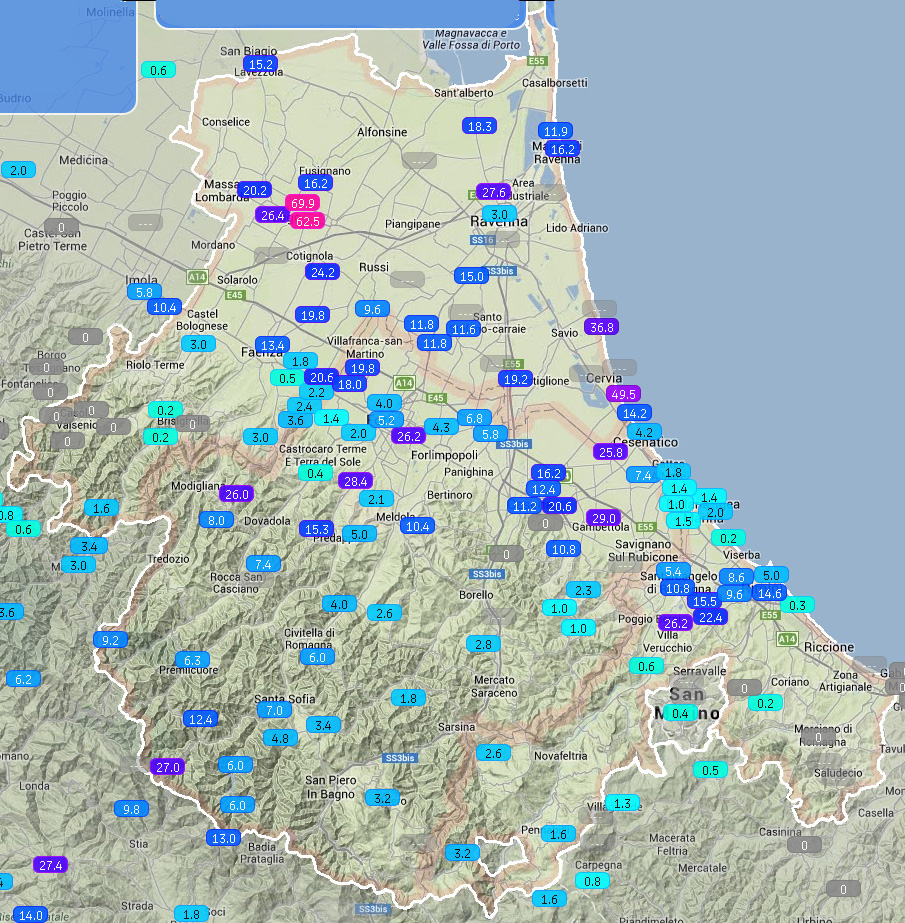Click the 11.9 marker near Casalborsetti coast

click(x=555, y=131)
